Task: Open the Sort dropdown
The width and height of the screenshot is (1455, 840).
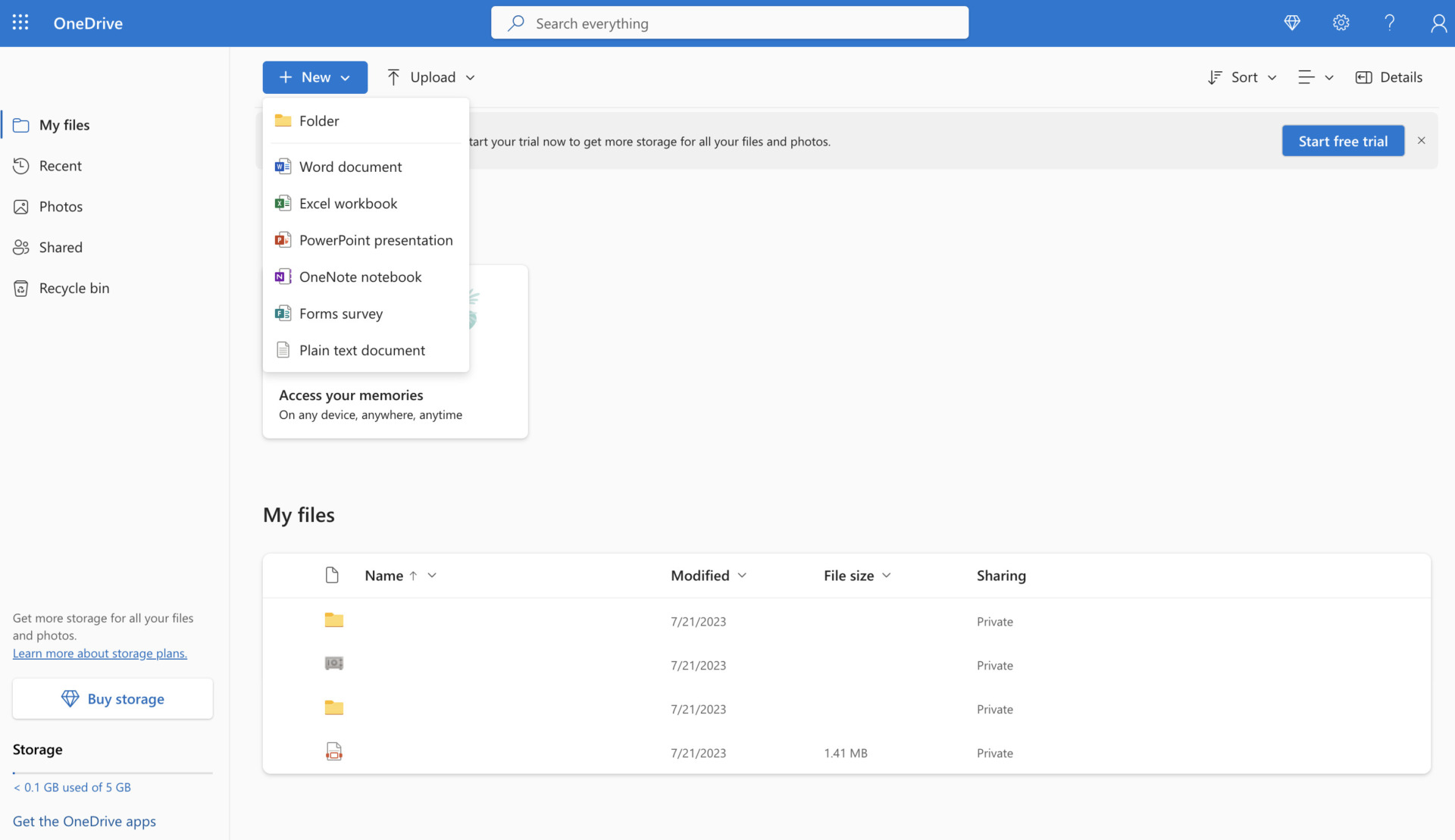Action: 1242,77
